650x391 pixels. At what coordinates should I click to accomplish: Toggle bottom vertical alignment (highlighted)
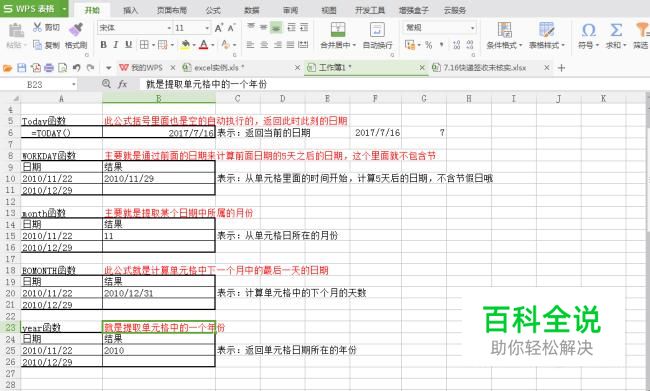pyautogui.click(x=276, y=27)
